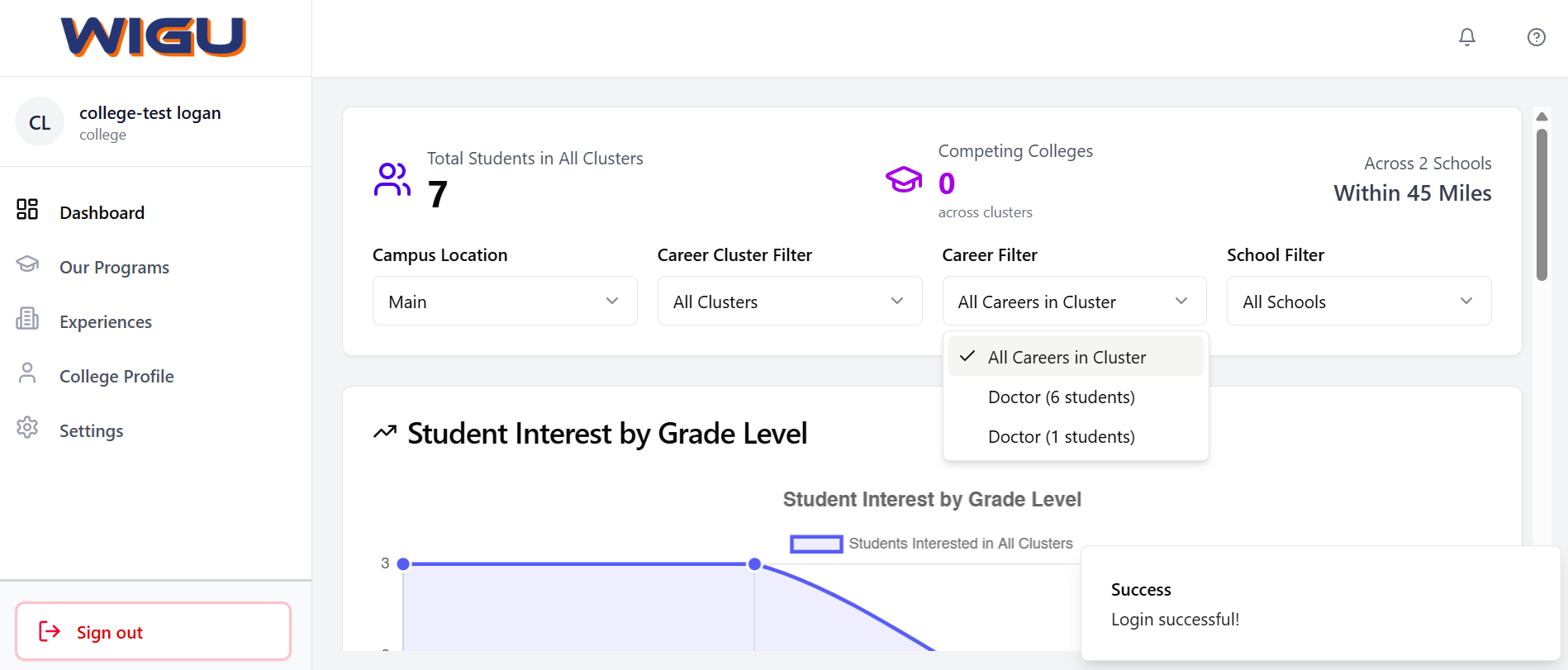Expand the Career Cluster Filter dropdown
Image resolution: width=1568 pixels, height=670 pixels.
789,302
